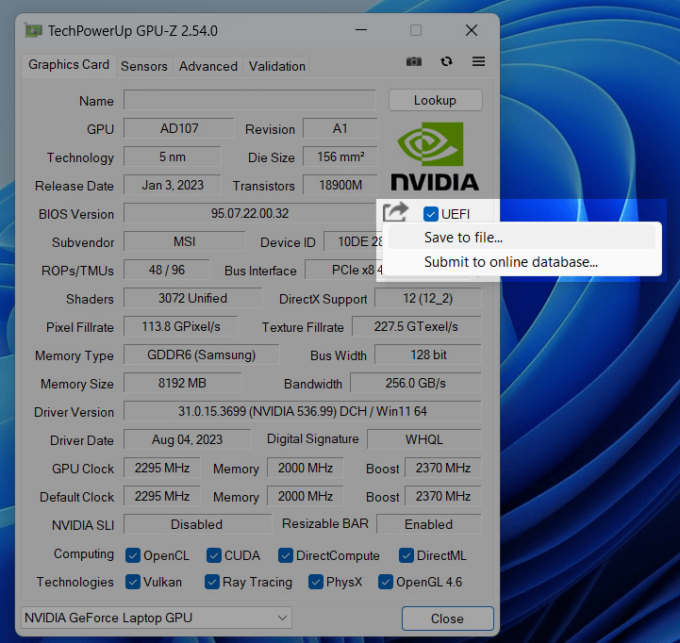680x643 pixels.
Task: Click the refresh arrows icon
Action: tap(446, 62)
